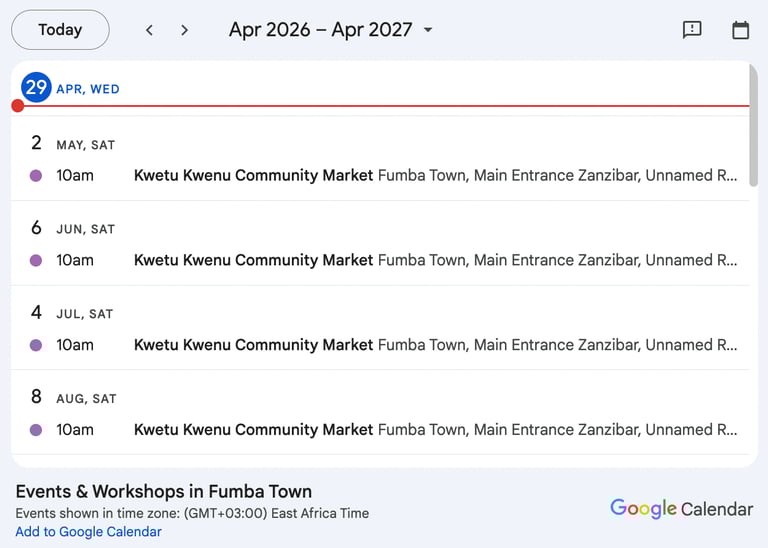Open the Jul 4 Kwetu Kwenu Community Market event

[x=254, y=346]
